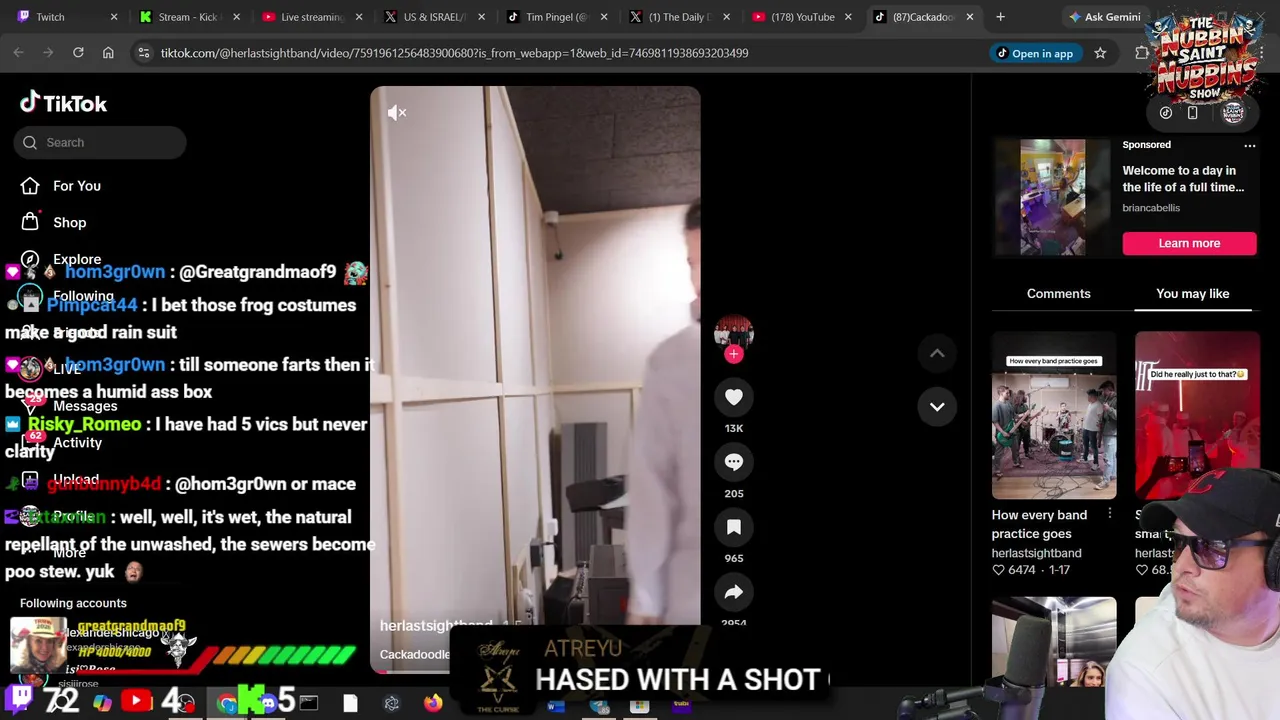Click the TikTok URL in the address bar
This screenshot has width=1280, height=720.
point(454,53)
